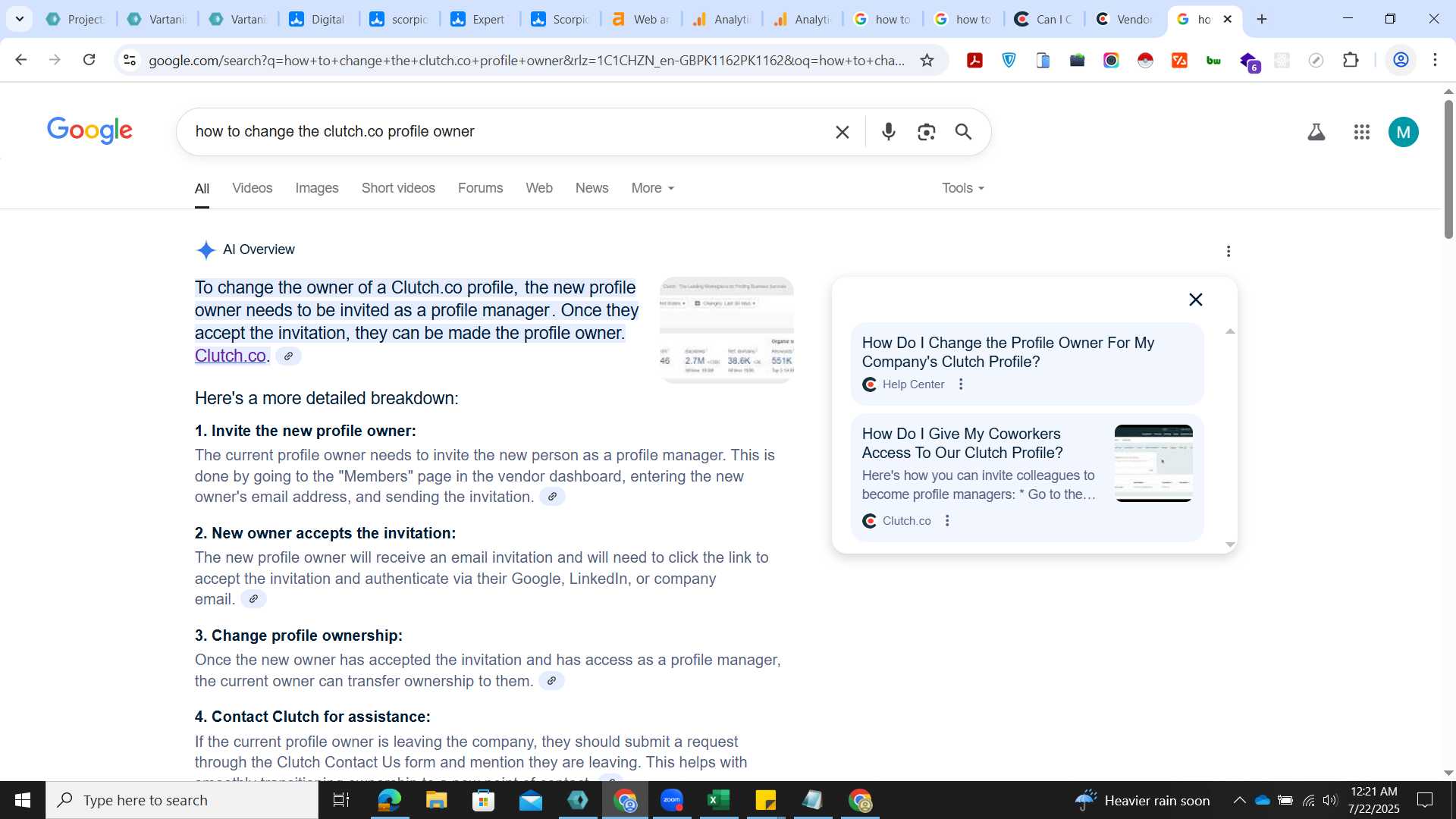The width and height of the screenshot is (1456, 819).
Task: Open Zoom from the taskbar
Action: coord(672,800)
